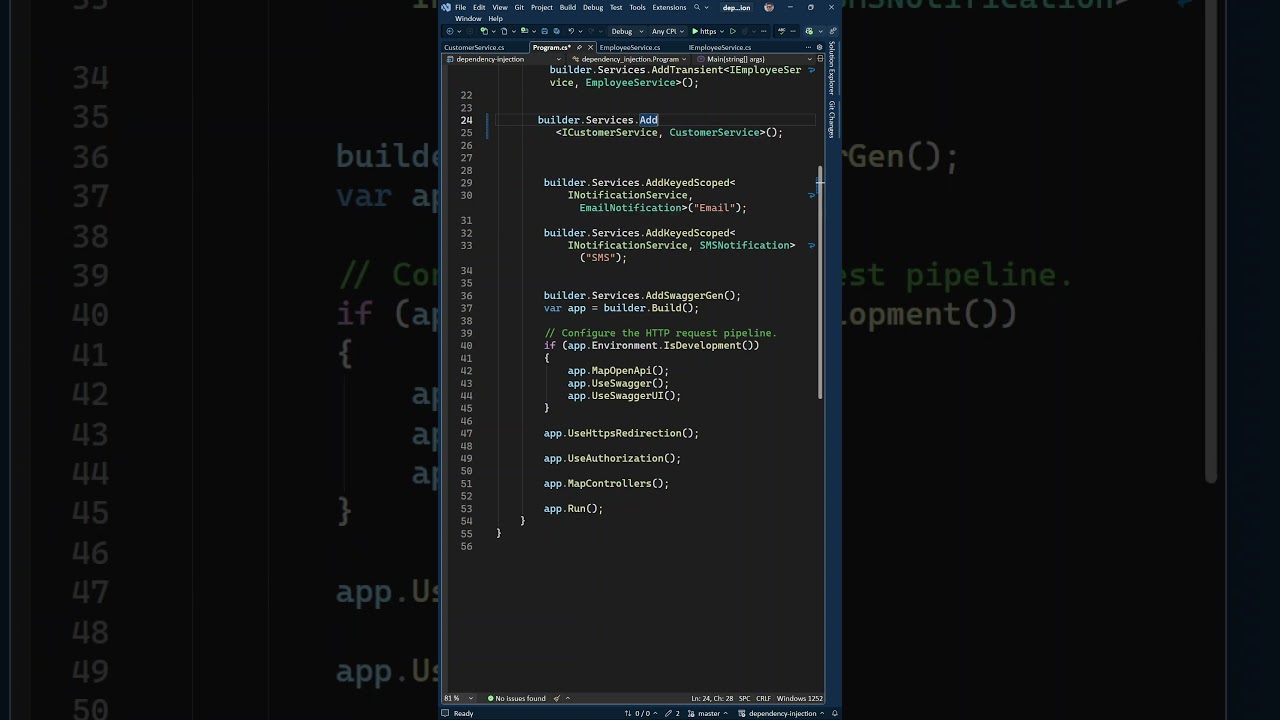Click the app.Run(); code line
The image size is (1280, 720).
(x=574, y=509)
